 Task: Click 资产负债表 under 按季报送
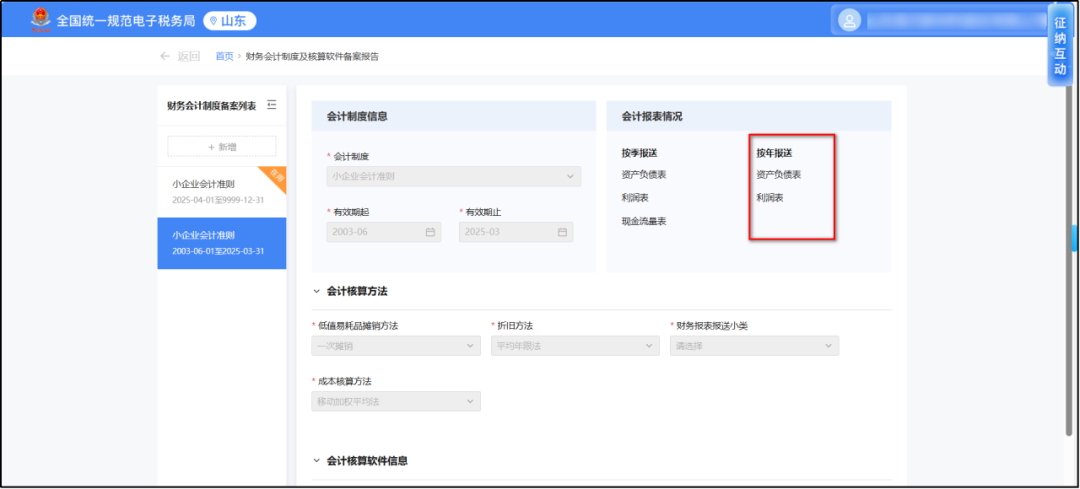tap(644, 175)
